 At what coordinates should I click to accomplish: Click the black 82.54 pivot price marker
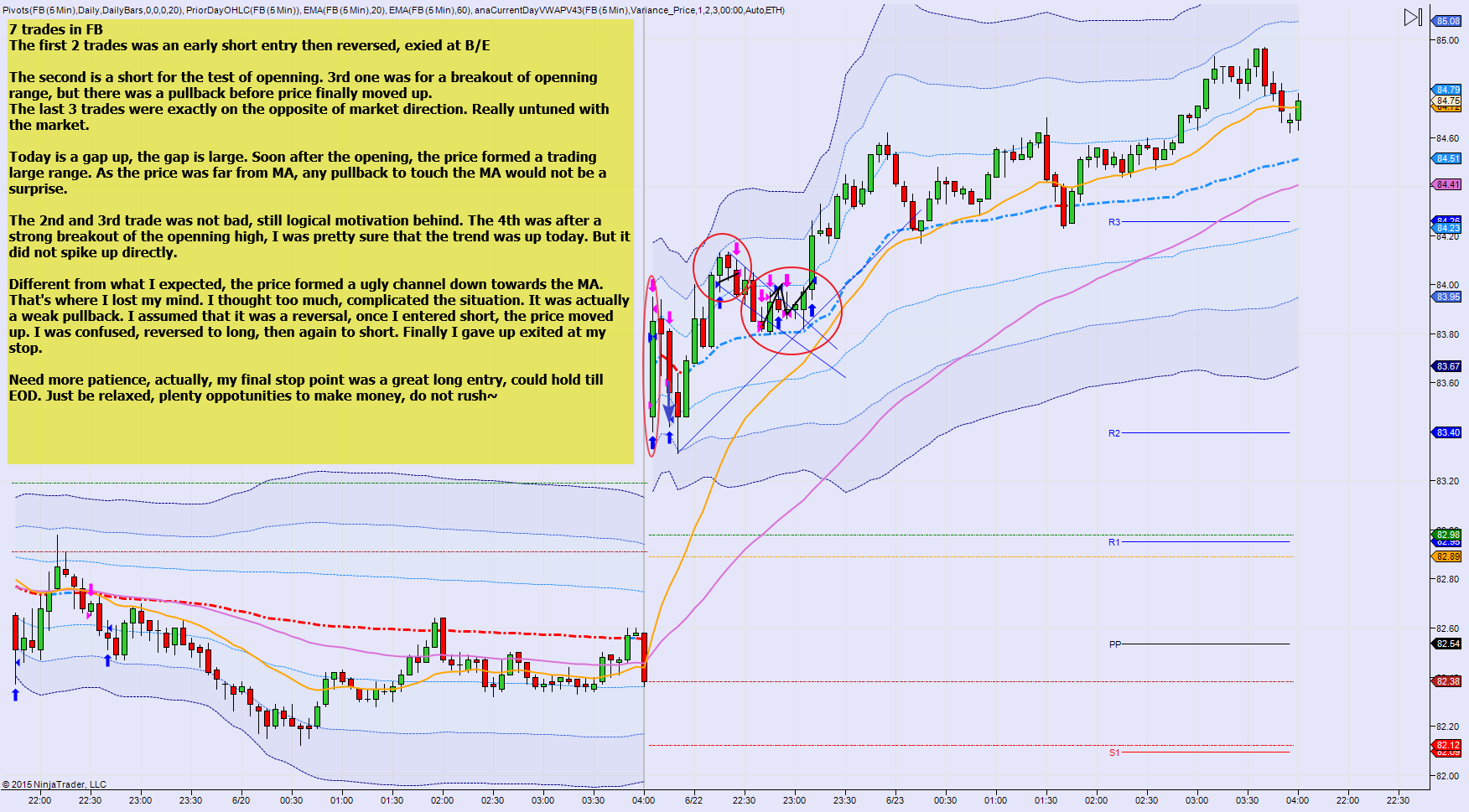1447,644
